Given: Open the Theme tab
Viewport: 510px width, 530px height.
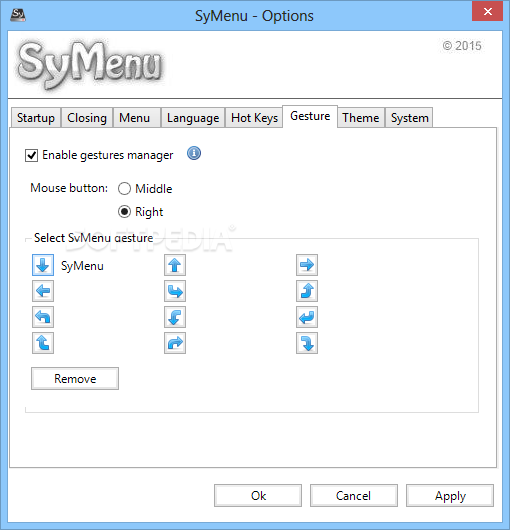Looking at the screenshot, I should (x=361, y=118).
